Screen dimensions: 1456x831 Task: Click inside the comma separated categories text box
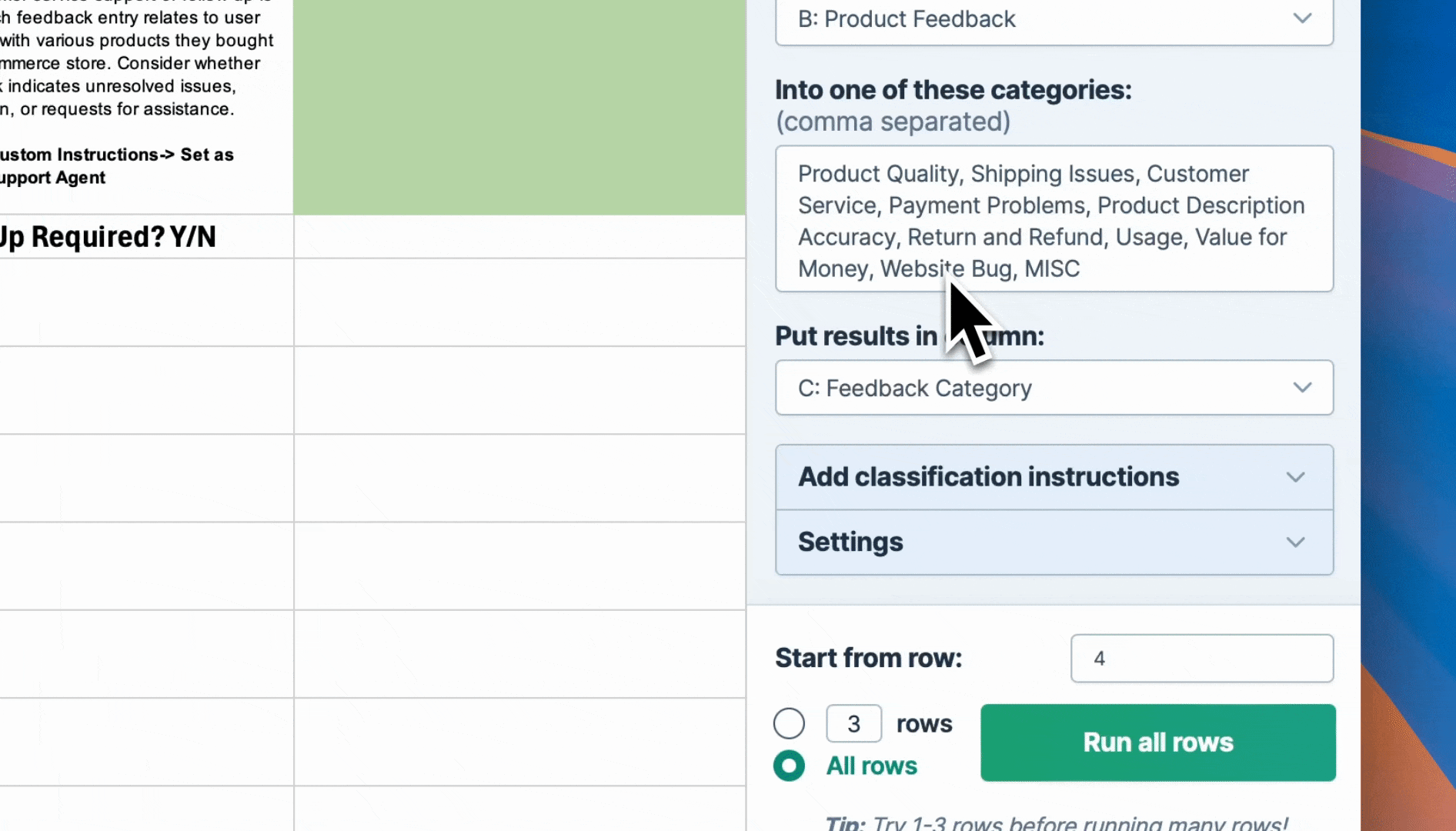pos(1054,219)
